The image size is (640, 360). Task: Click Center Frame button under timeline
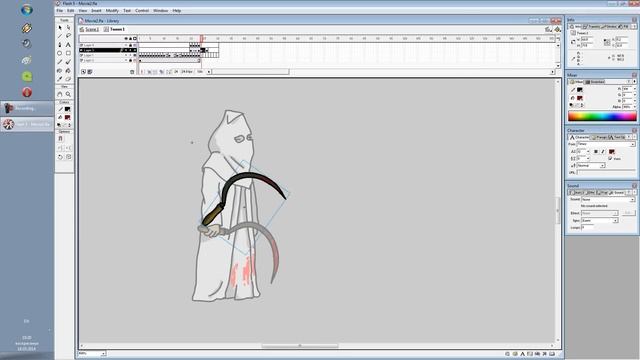(x=142, y=72)
